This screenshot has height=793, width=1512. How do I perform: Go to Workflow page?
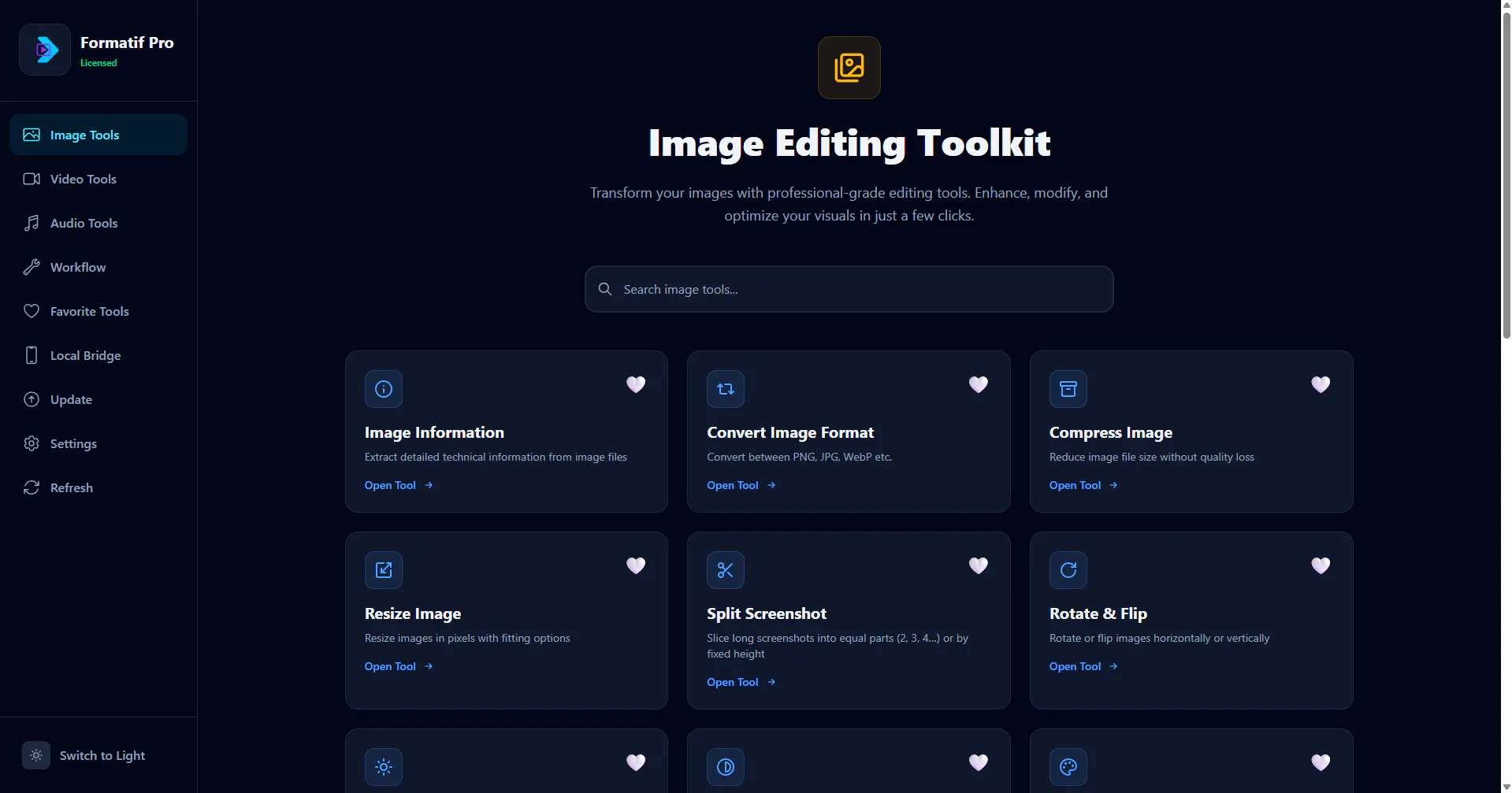(98, 267)
